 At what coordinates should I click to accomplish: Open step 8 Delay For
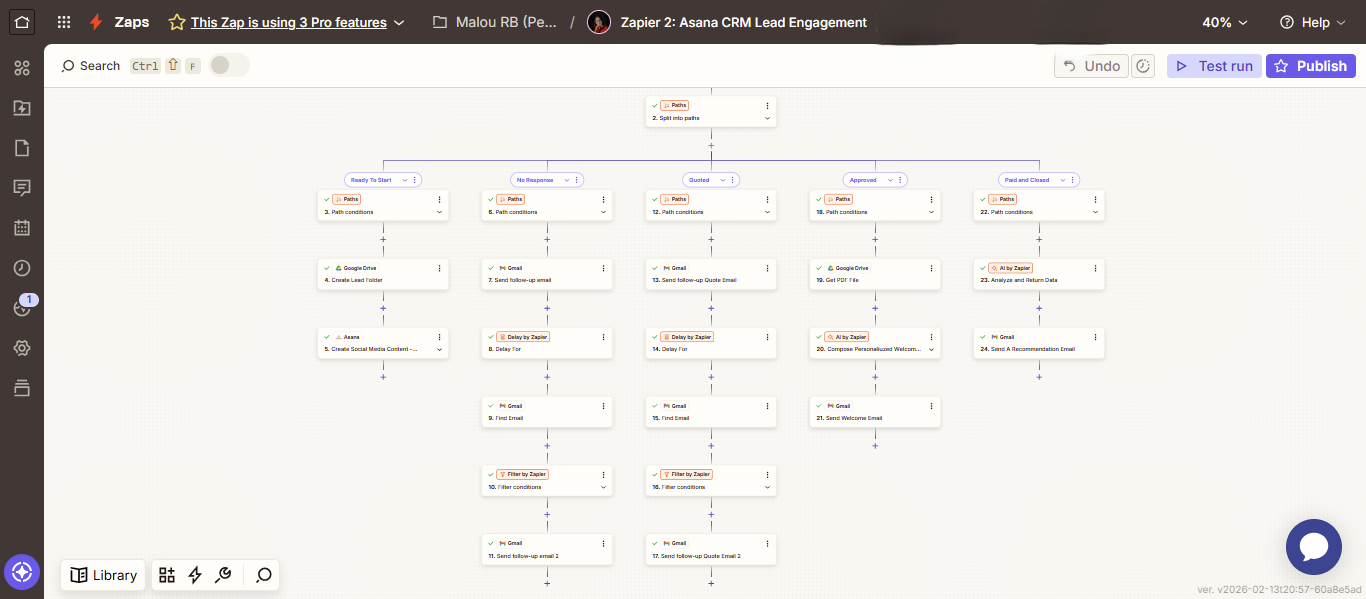tap(547, 343)
